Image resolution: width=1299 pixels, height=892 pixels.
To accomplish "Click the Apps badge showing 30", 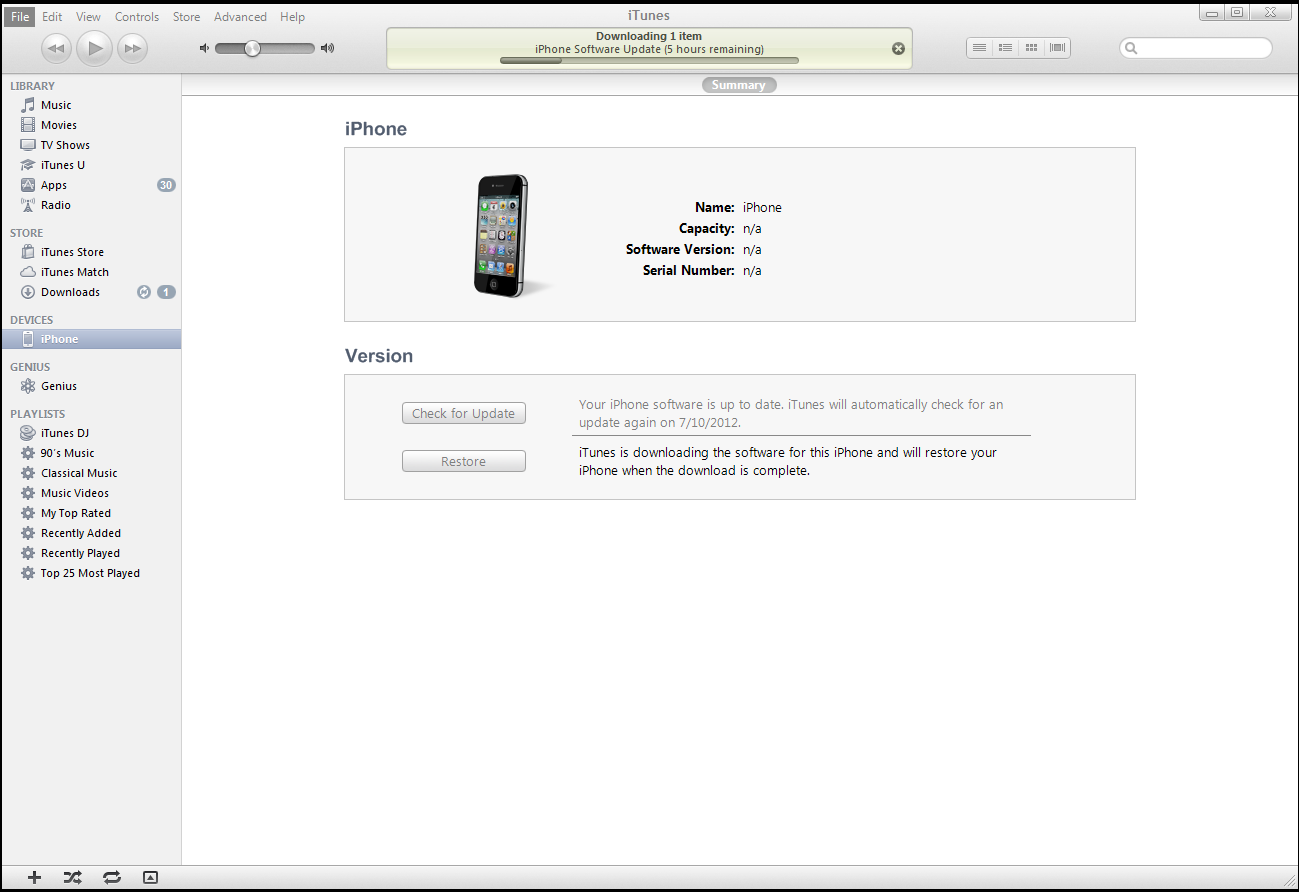I will point(166,185).
